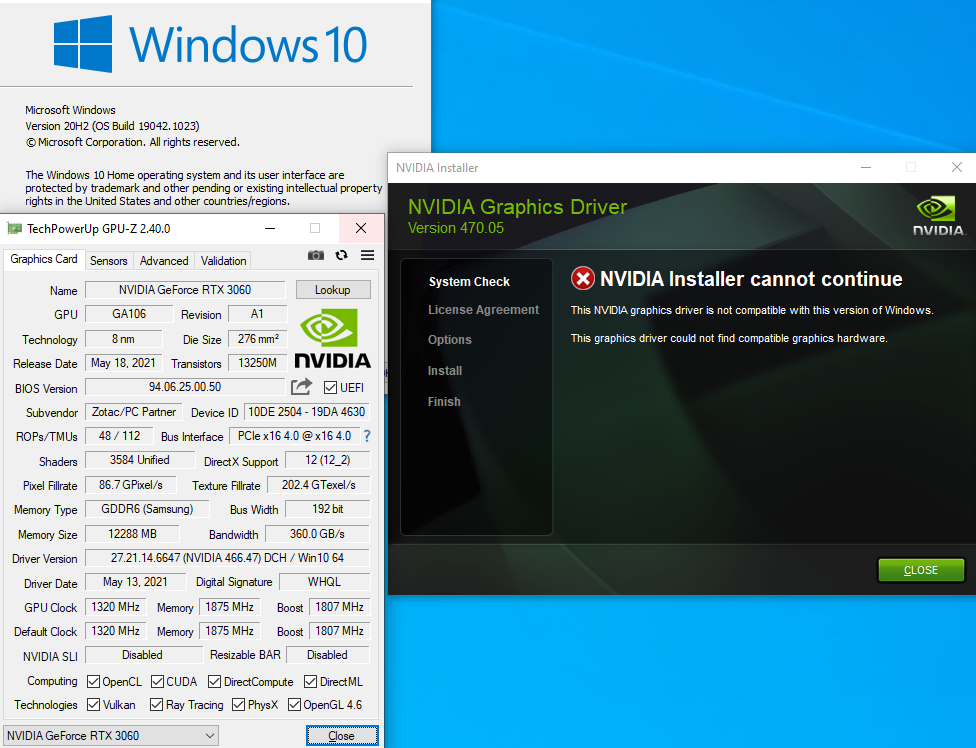Click the Digital Signature WHQL field

[x=324, y=582]
